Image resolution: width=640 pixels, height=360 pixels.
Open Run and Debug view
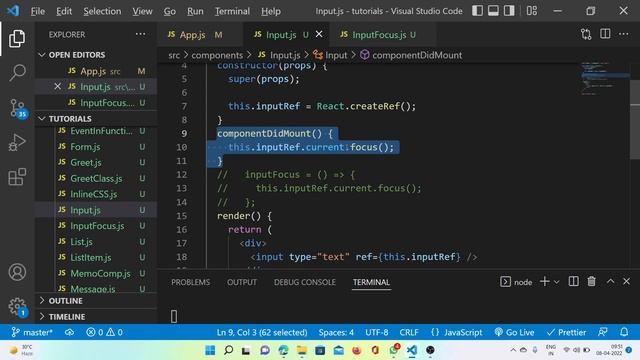pyautogui.click(x=17, y=143)
